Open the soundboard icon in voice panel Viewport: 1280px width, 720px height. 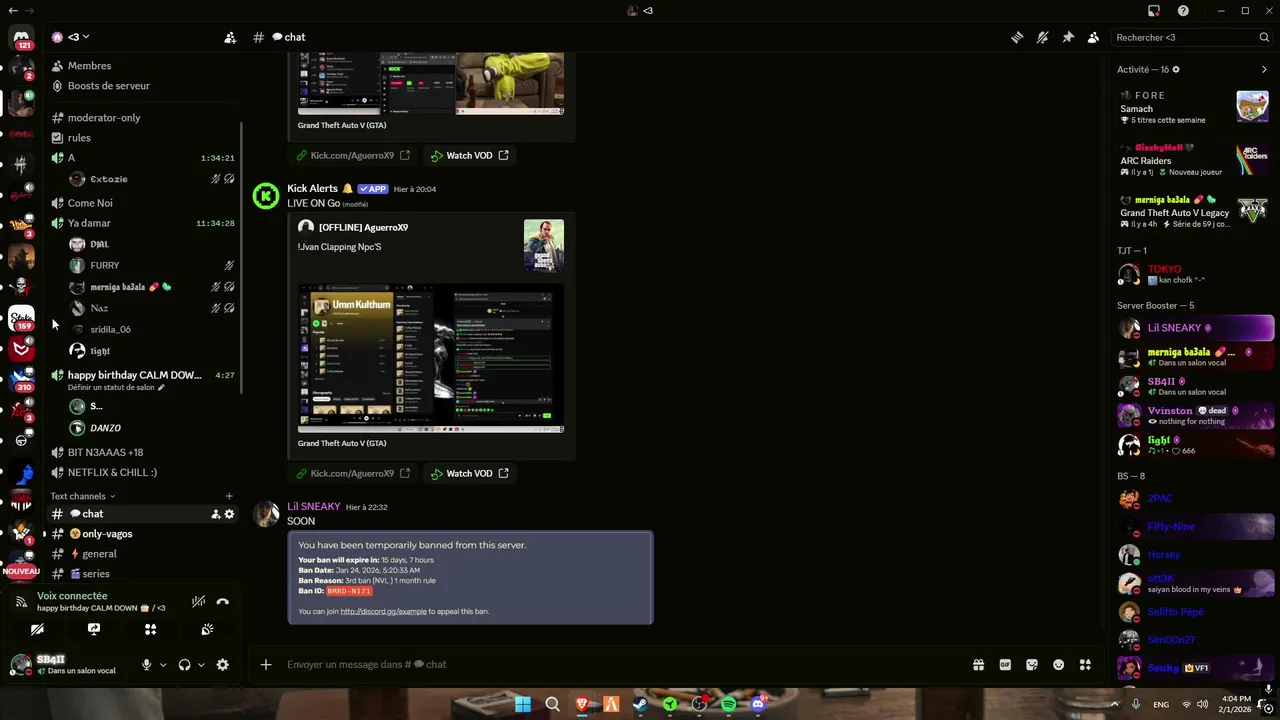point(207,629)
